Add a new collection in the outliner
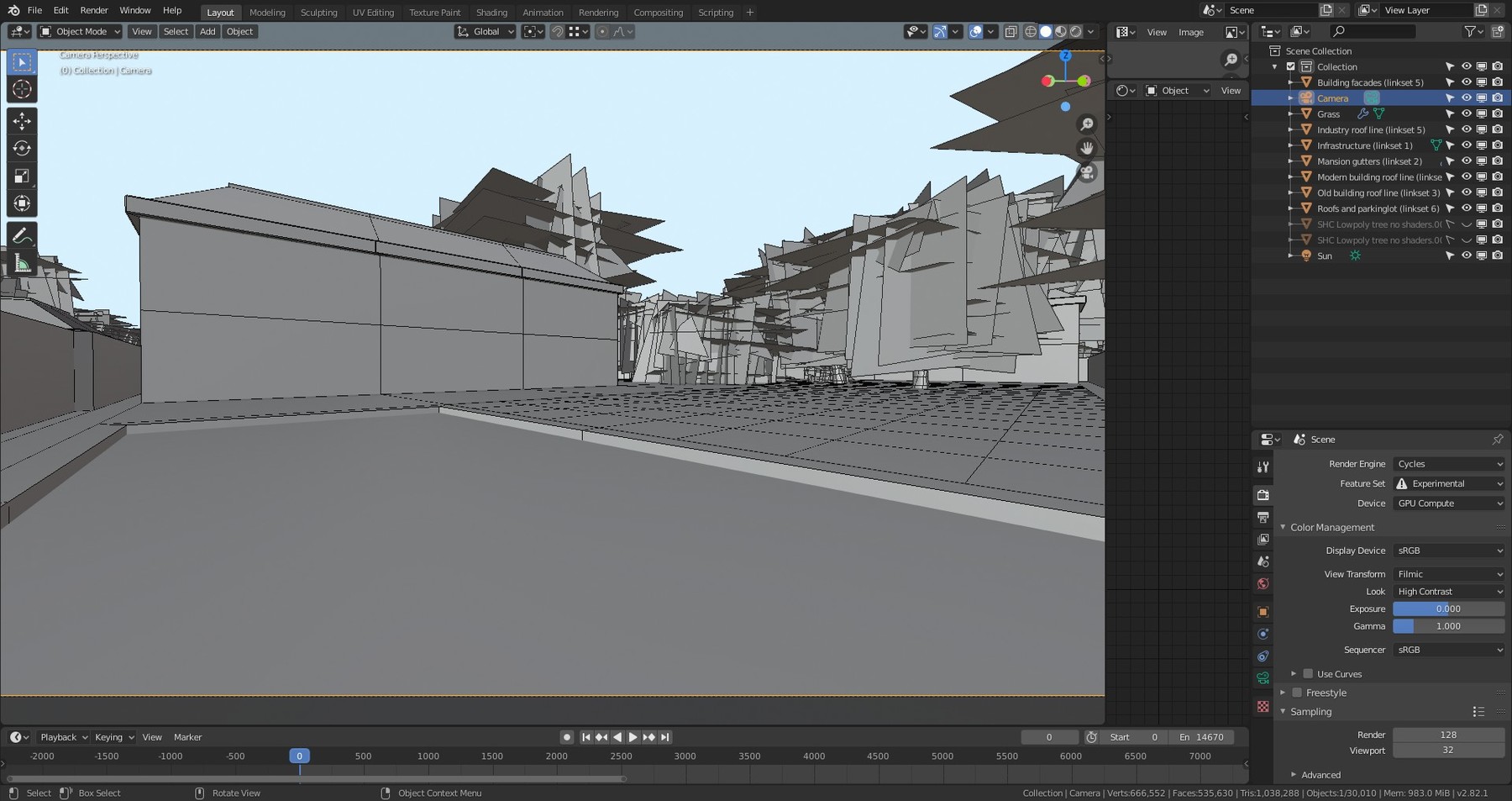Screen dimensions: 1512x801 (1497, 32)
